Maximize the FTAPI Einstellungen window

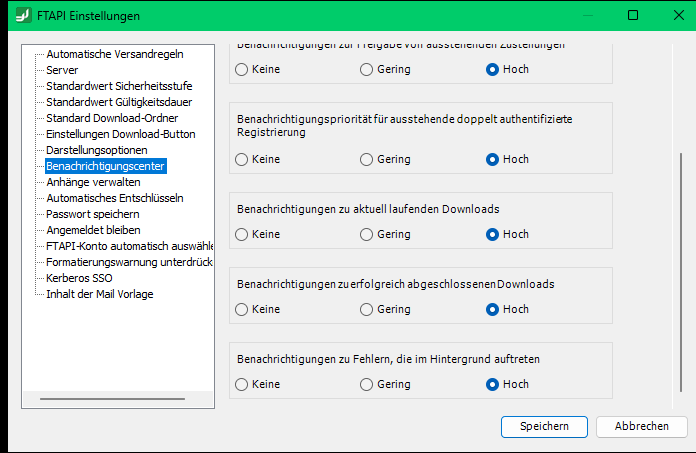click(x=633, y=15)
